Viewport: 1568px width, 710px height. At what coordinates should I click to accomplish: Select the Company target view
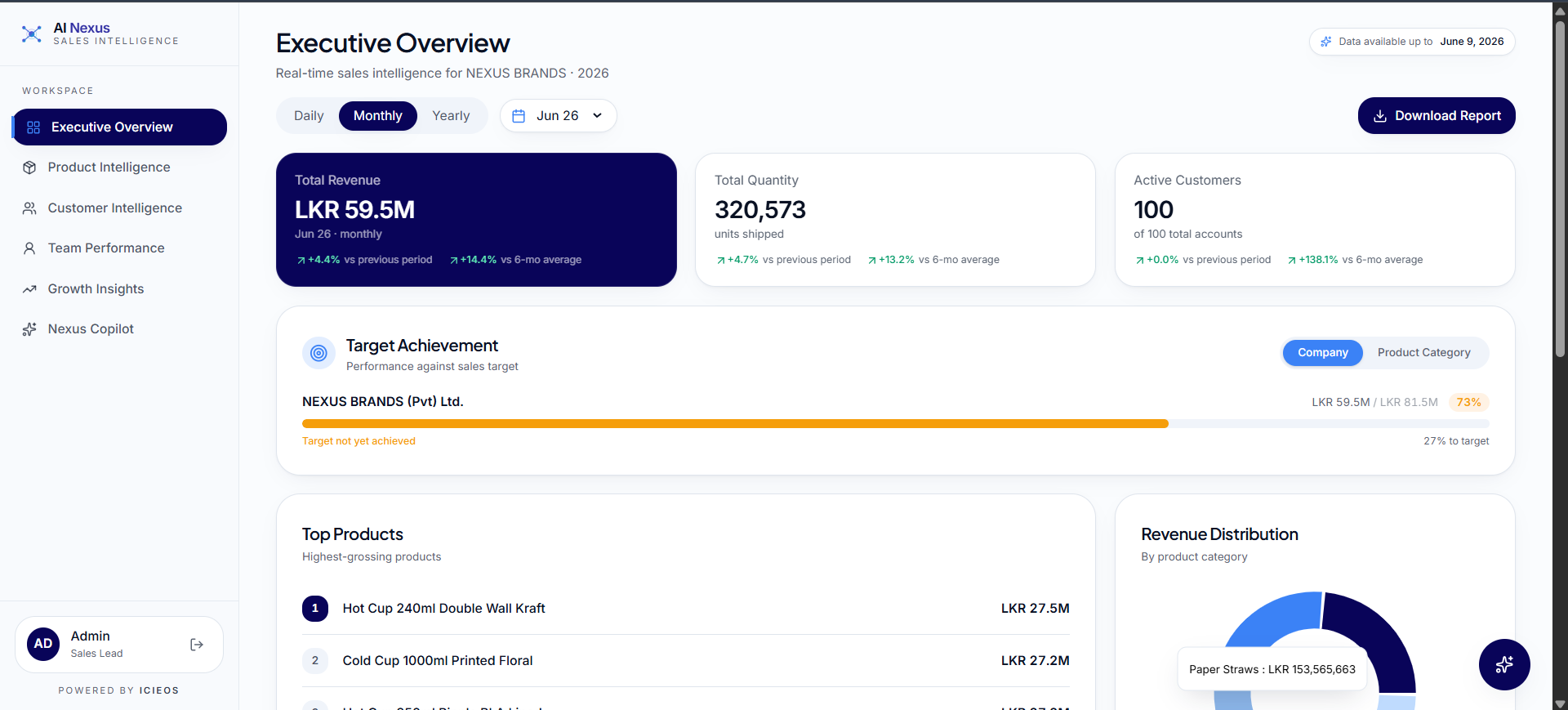(x=1323, y=353)
